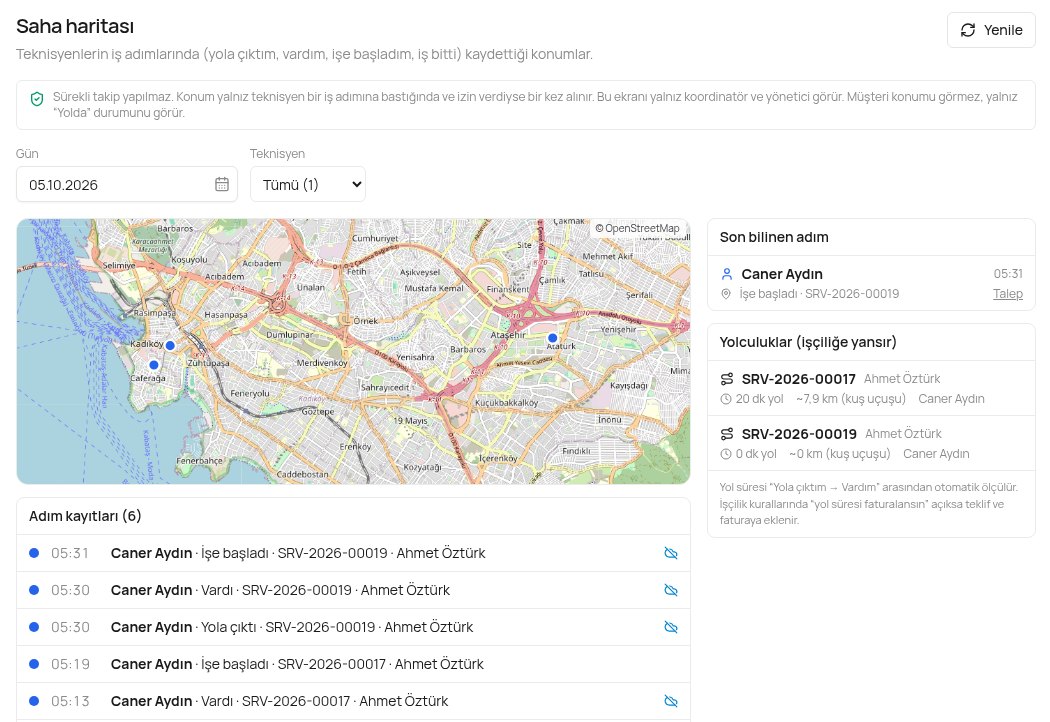Click the shield privacy icon in notice banner
The image size is (1050, 722).
pos(38,99)
